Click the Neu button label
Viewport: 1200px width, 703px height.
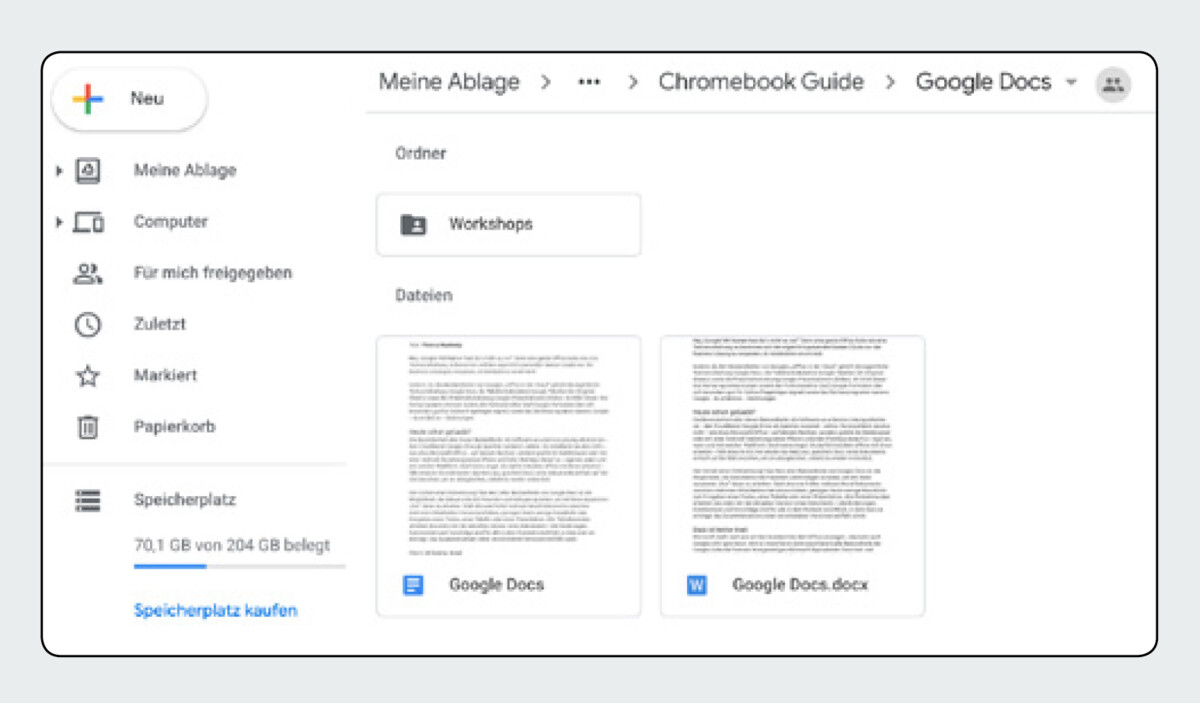point(147,99)
